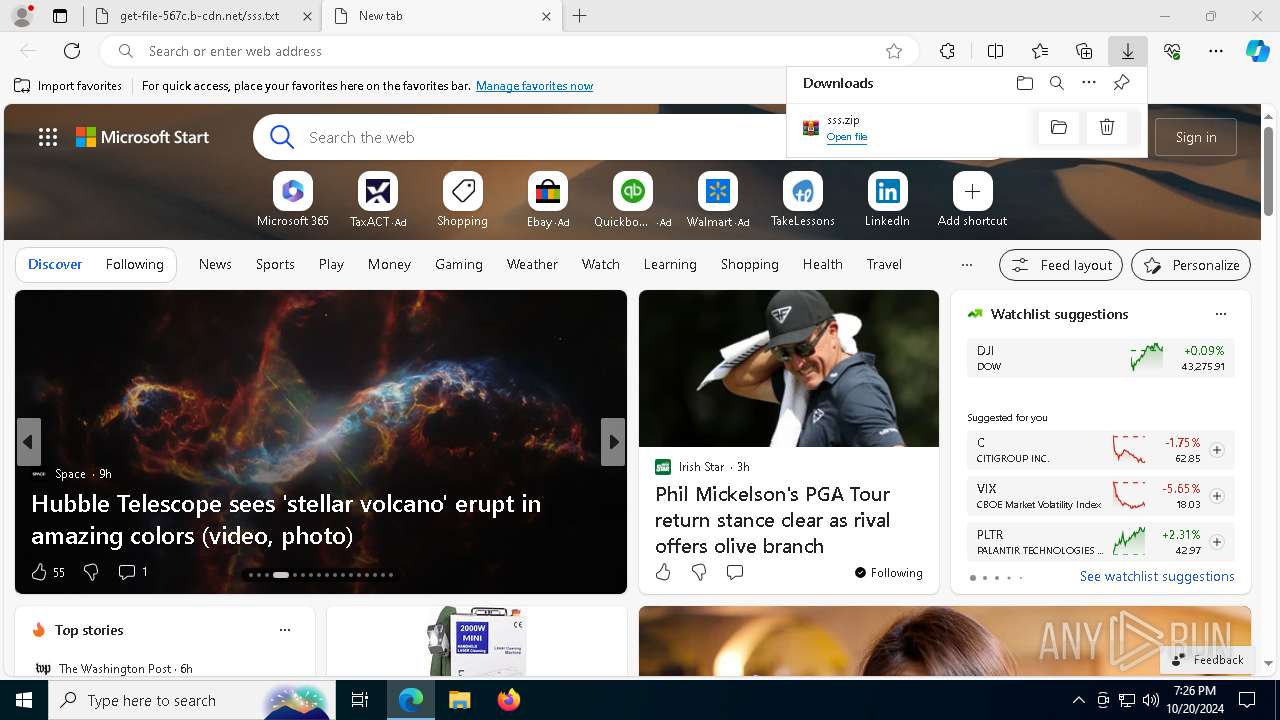Open Tab actions menu icon
Viewport: 1280px width, 720px height.
[60, 16]
